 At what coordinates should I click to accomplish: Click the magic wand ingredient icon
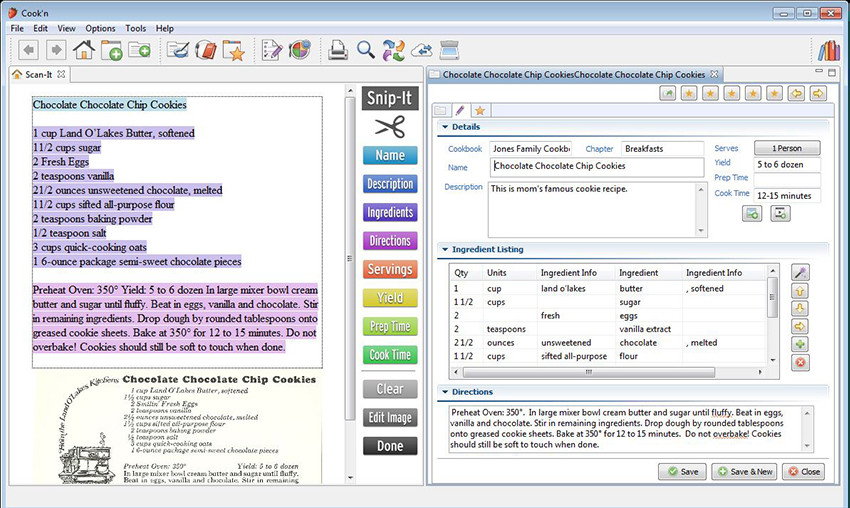pyautogui.click(x=801, y=273)
